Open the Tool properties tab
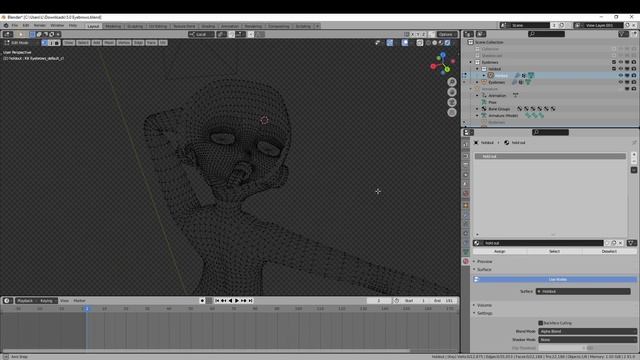This screenshot has width=640, height=360. [x=466, y=144]
